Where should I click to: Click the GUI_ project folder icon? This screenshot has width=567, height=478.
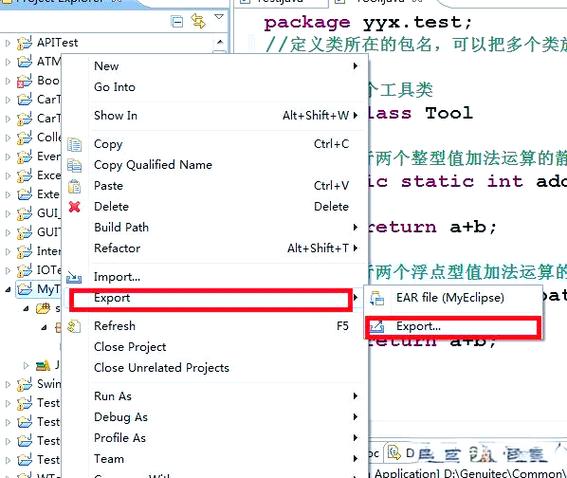coord(25,213)
